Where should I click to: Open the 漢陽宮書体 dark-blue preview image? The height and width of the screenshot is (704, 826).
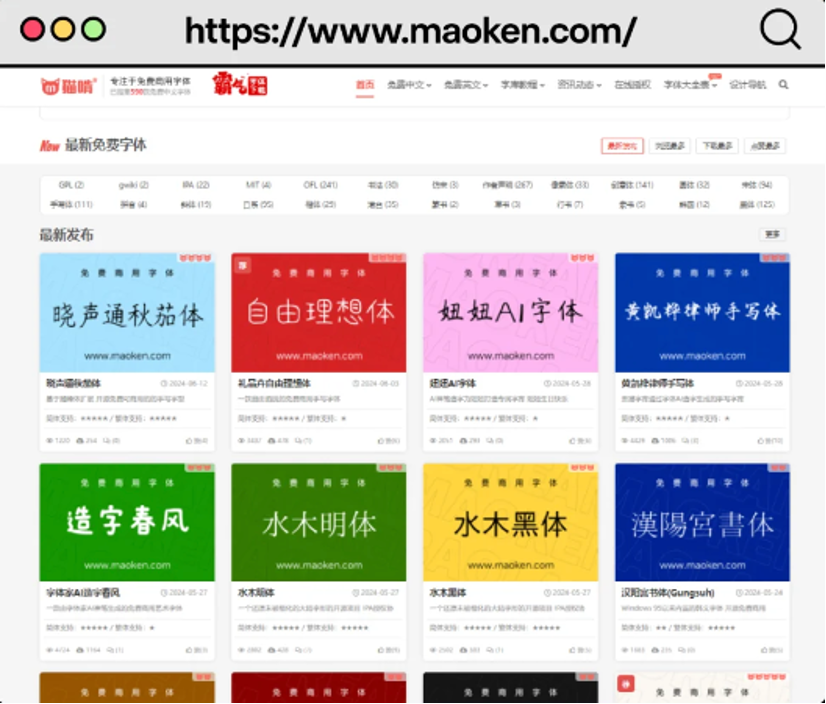click(702, 522)
